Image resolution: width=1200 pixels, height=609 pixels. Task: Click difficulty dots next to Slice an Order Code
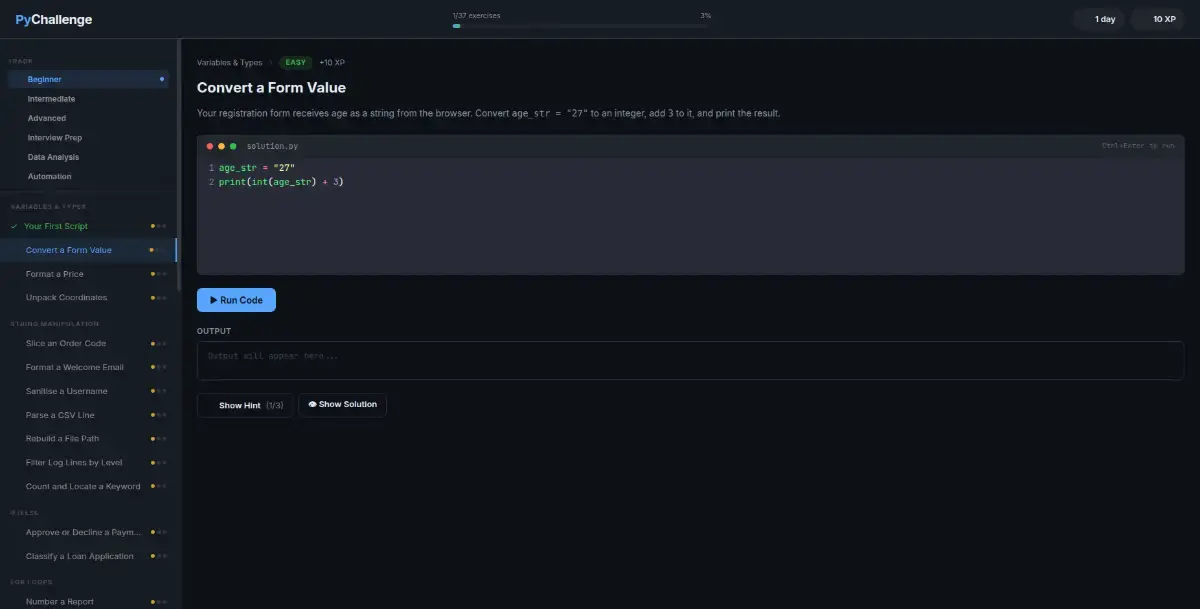pyautogui.click(x=158, y=344)
